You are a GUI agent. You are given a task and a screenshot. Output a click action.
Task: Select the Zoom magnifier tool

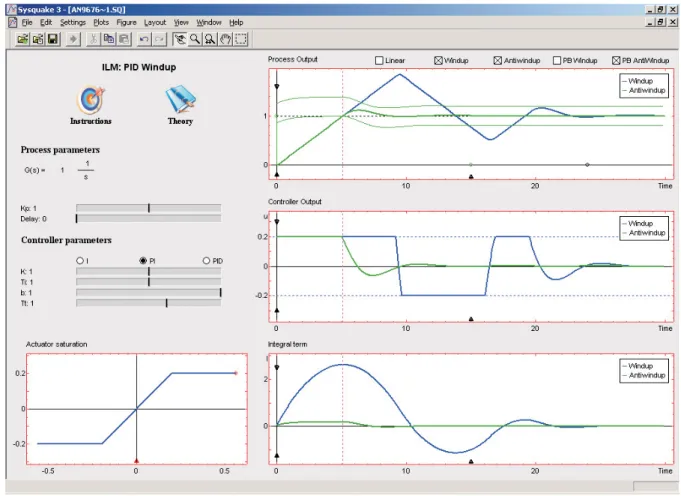pyautogui.click(x=195, y=40)
